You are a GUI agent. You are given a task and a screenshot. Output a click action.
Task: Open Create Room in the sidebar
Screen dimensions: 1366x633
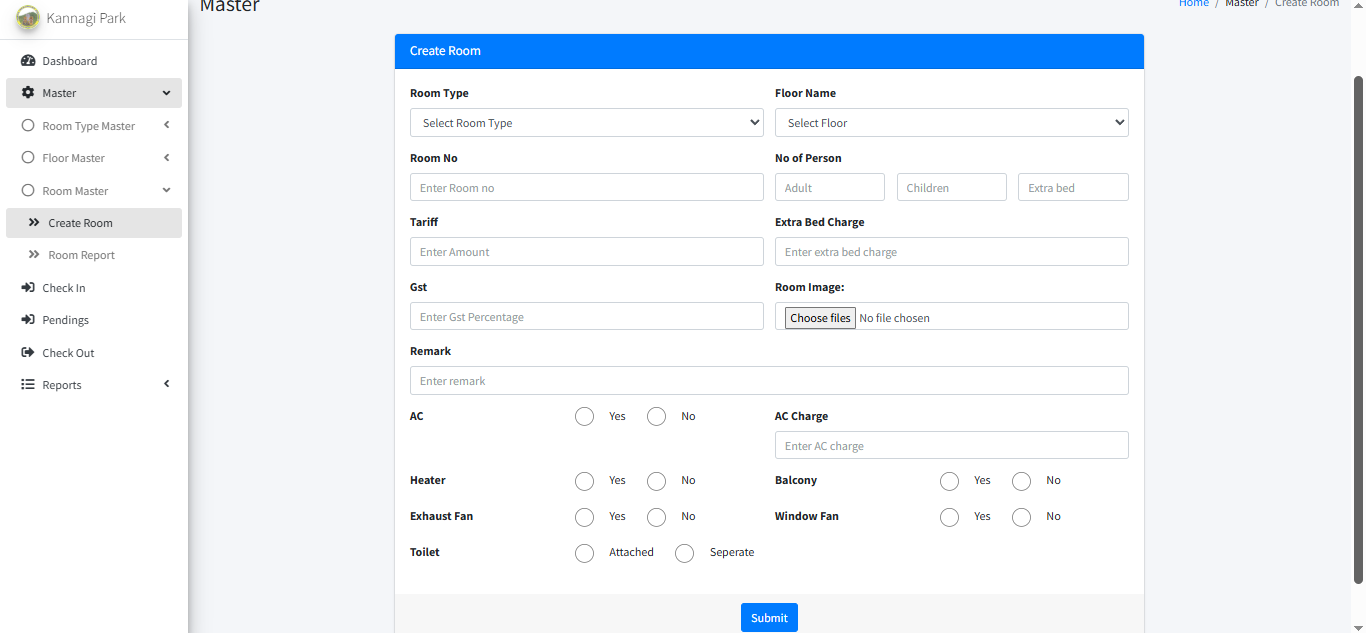tap(80, 223)
